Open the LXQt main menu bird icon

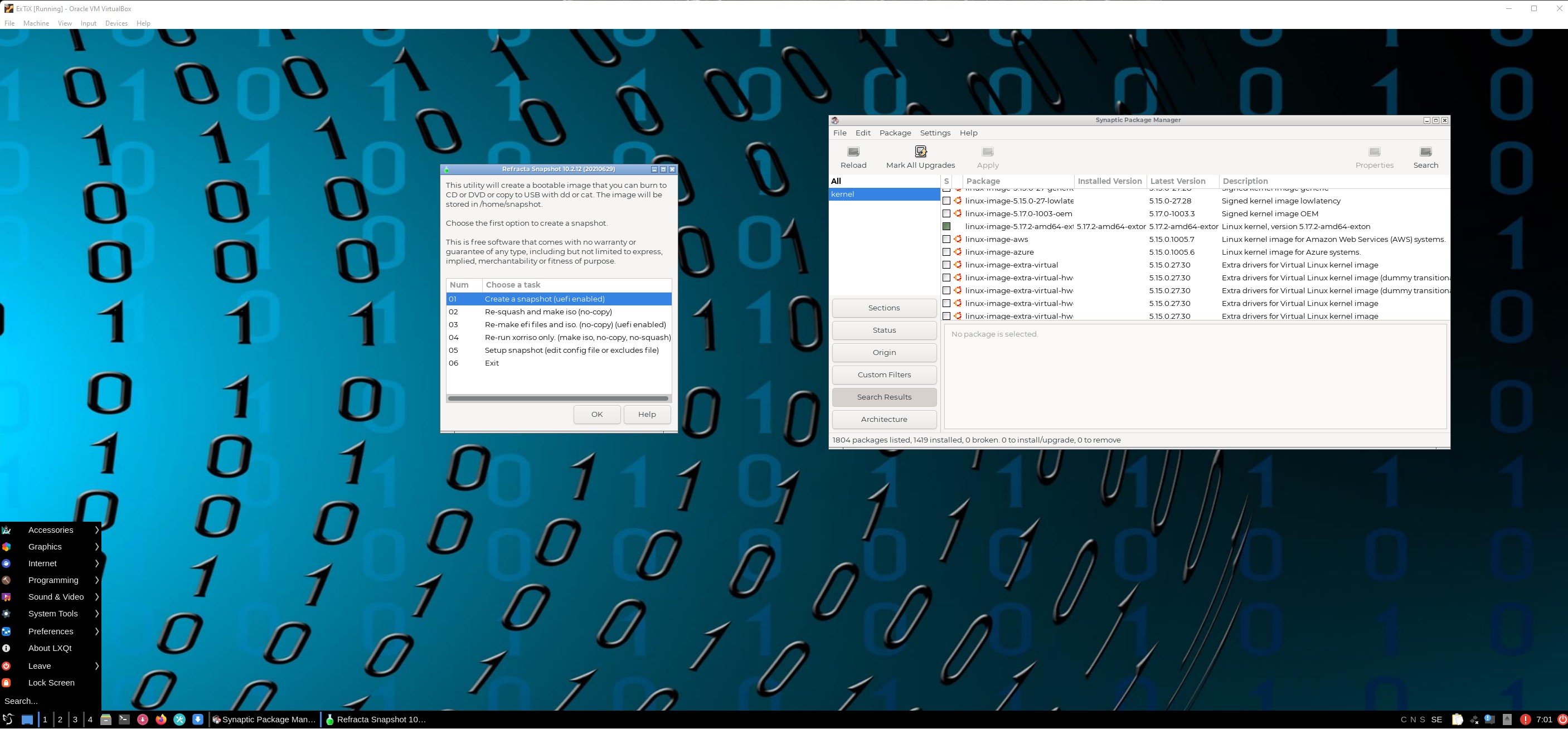click(x=8, y=720)
